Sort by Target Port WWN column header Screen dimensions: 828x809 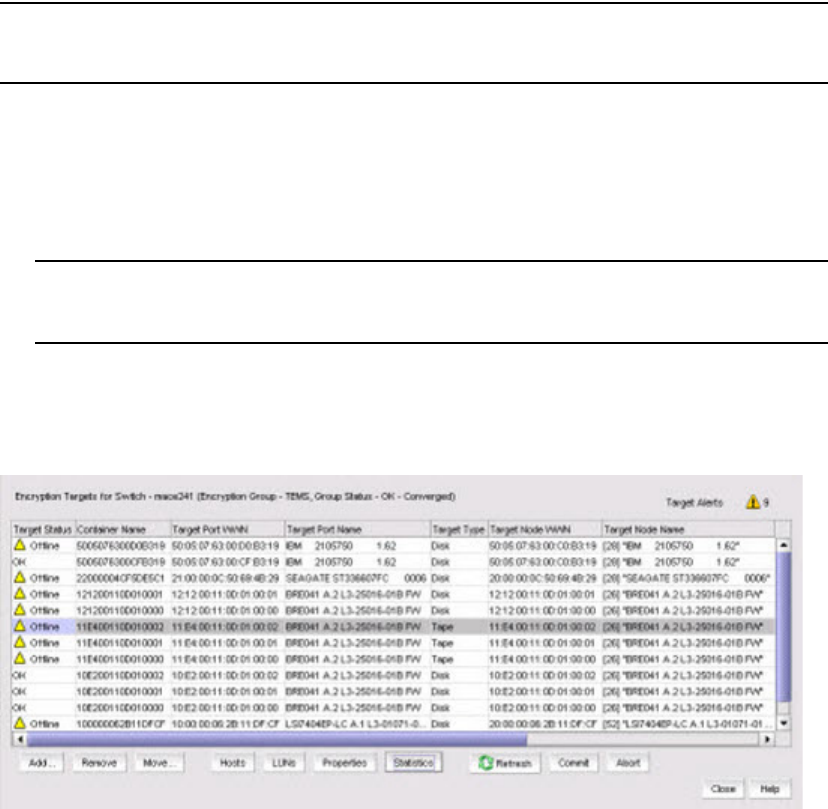click(x=228, y=529)
